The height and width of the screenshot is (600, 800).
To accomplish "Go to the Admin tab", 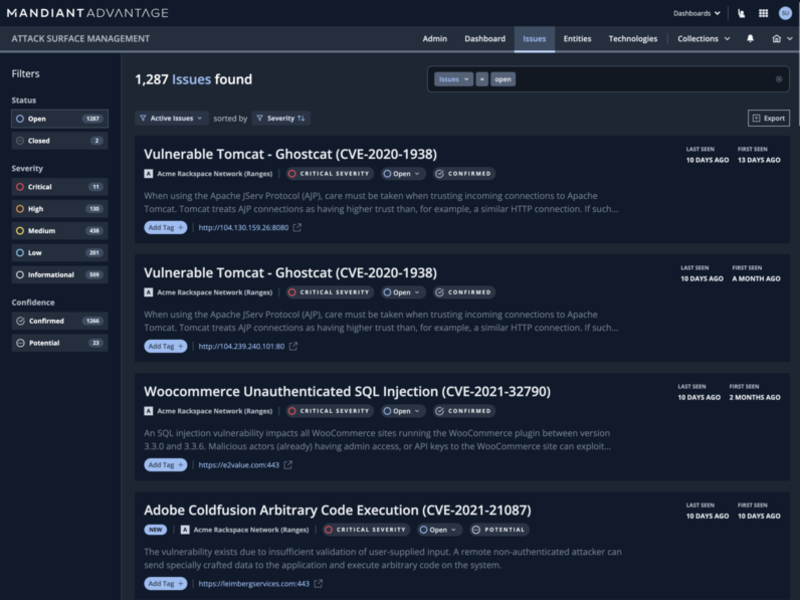I will coord(435,39).
